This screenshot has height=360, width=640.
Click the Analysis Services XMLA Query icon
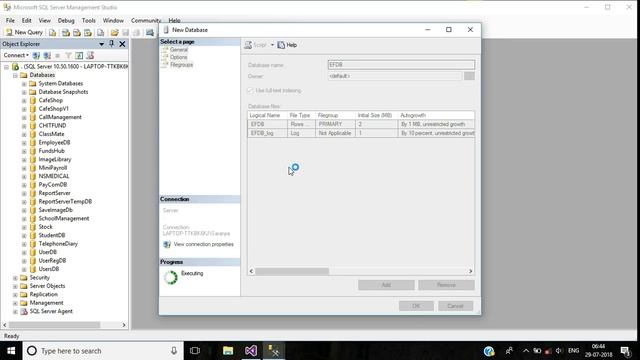pyautogui.click(x=88, y=32)
